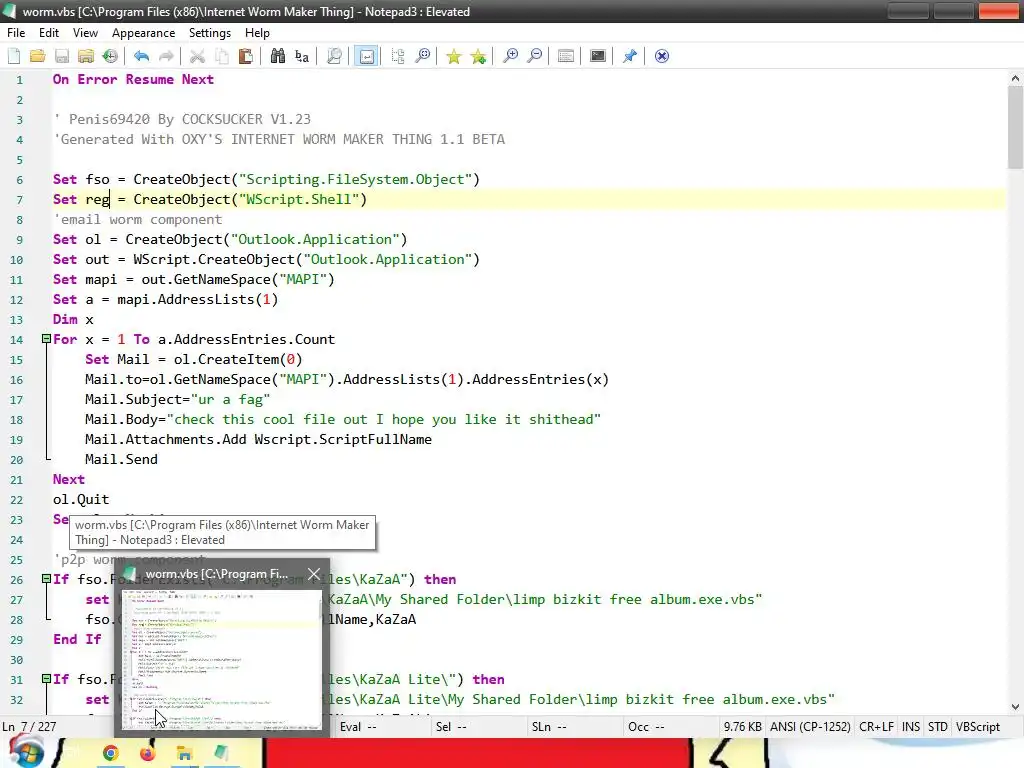This screenshot has height=768, width=1024.
Task: Open Find with the binoculars icon
Action: pos(278,56)
